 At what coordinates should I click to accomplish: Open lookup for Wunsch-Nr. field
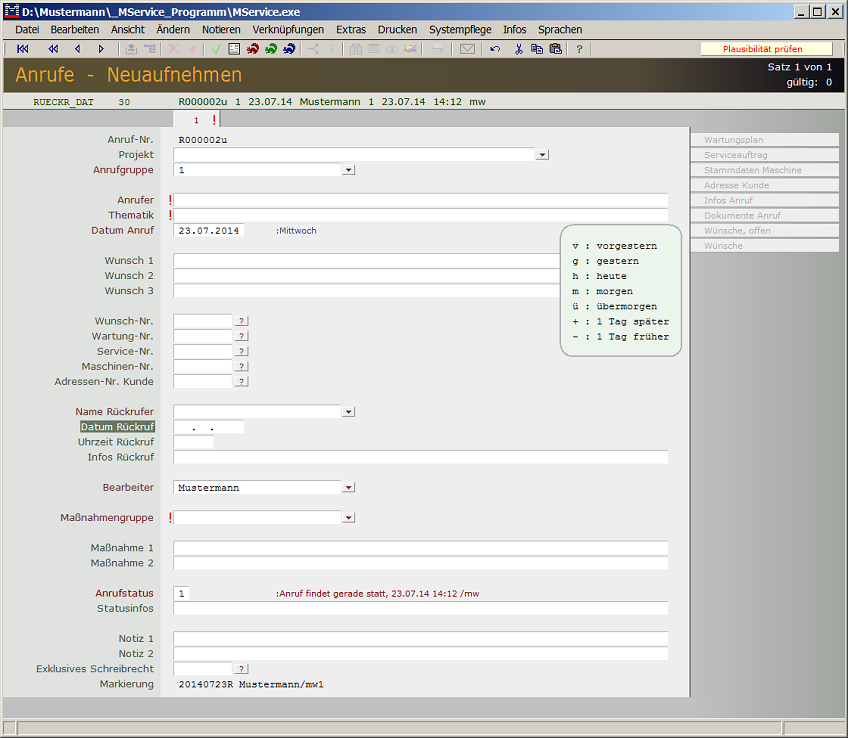tap(241, 321)
